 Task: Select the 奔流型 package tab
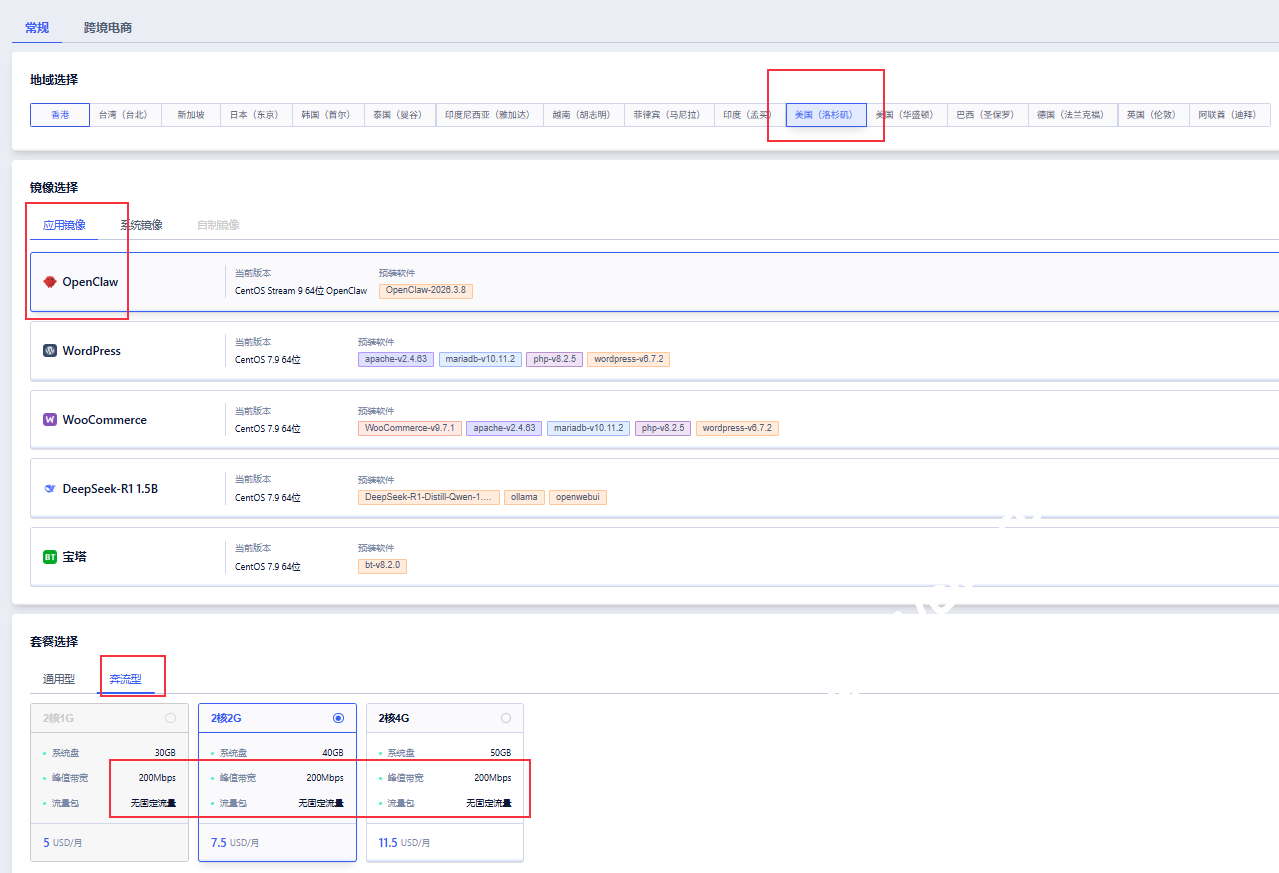coord(126,679)
